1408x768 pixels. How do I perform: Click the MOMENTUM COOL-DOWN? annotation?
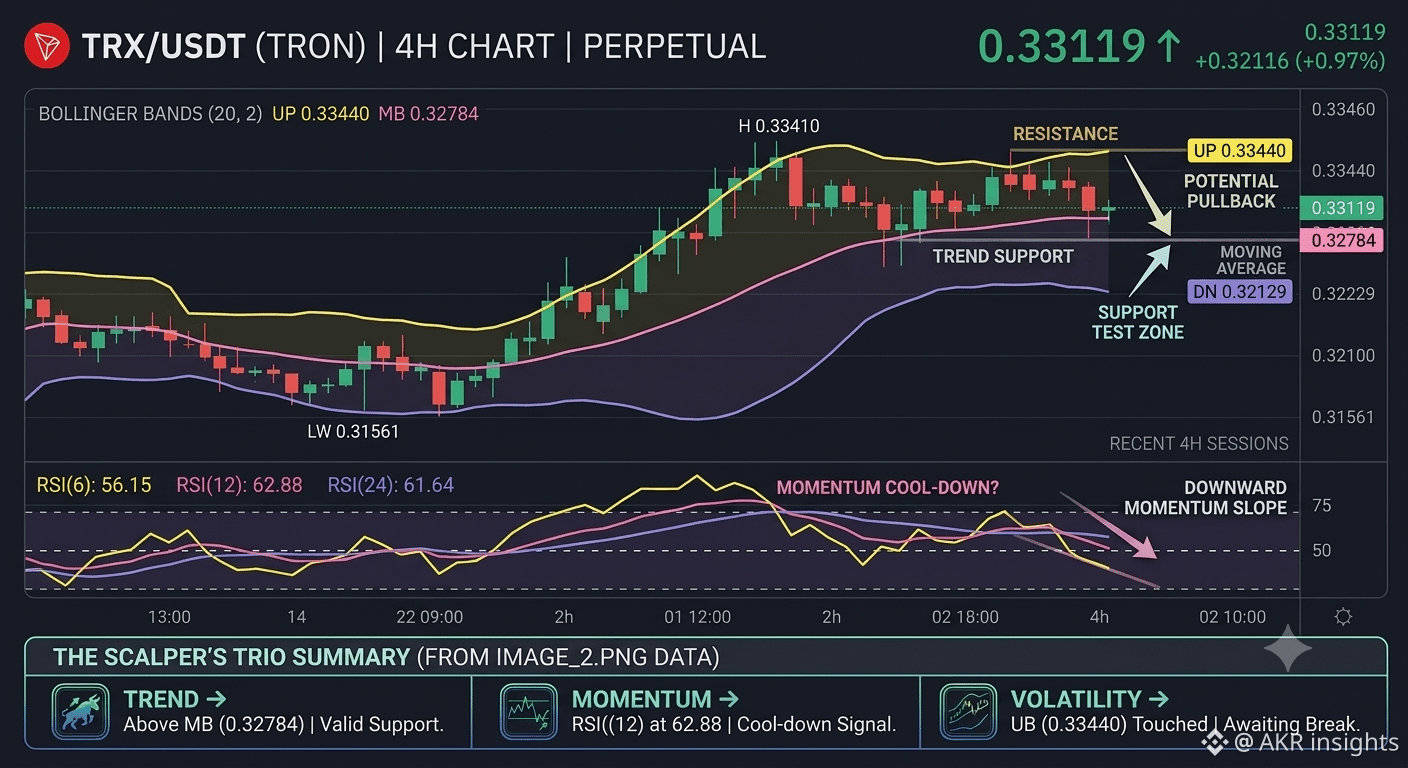pyautogui.click(x=888, y=488)
